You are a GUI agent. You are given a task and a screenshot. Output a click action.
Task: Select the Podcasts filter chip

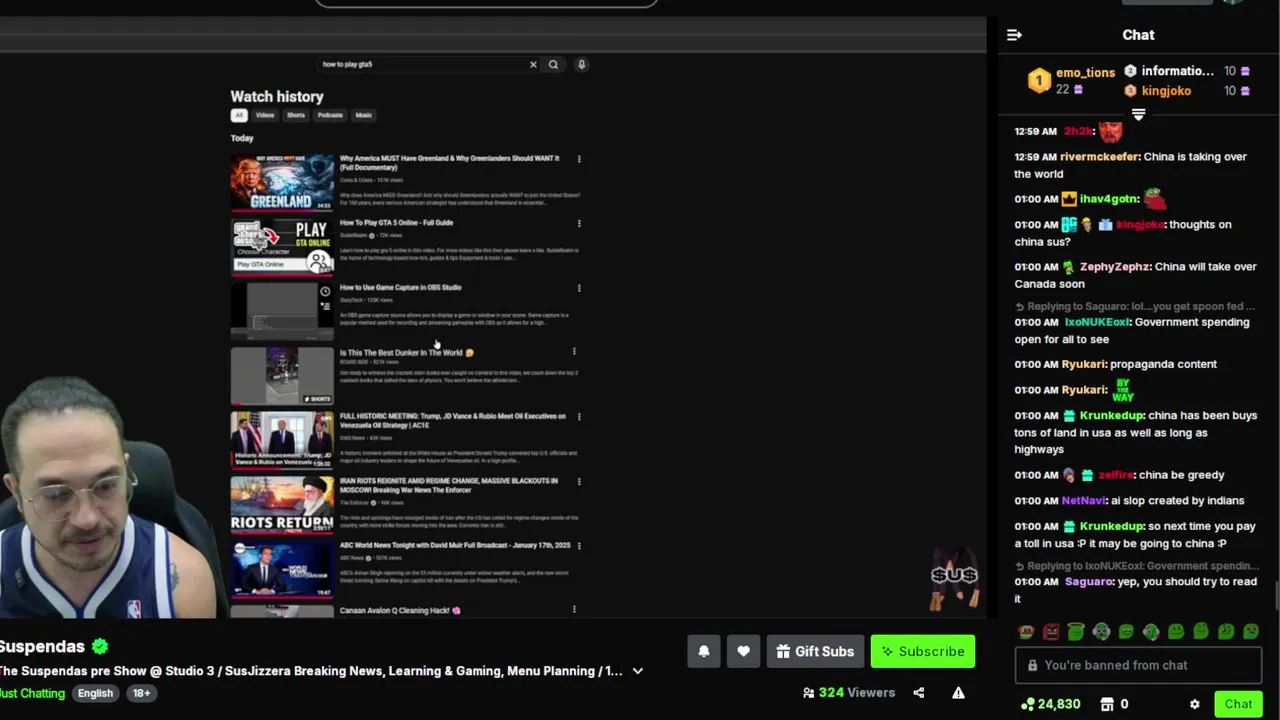pos(330,115)
